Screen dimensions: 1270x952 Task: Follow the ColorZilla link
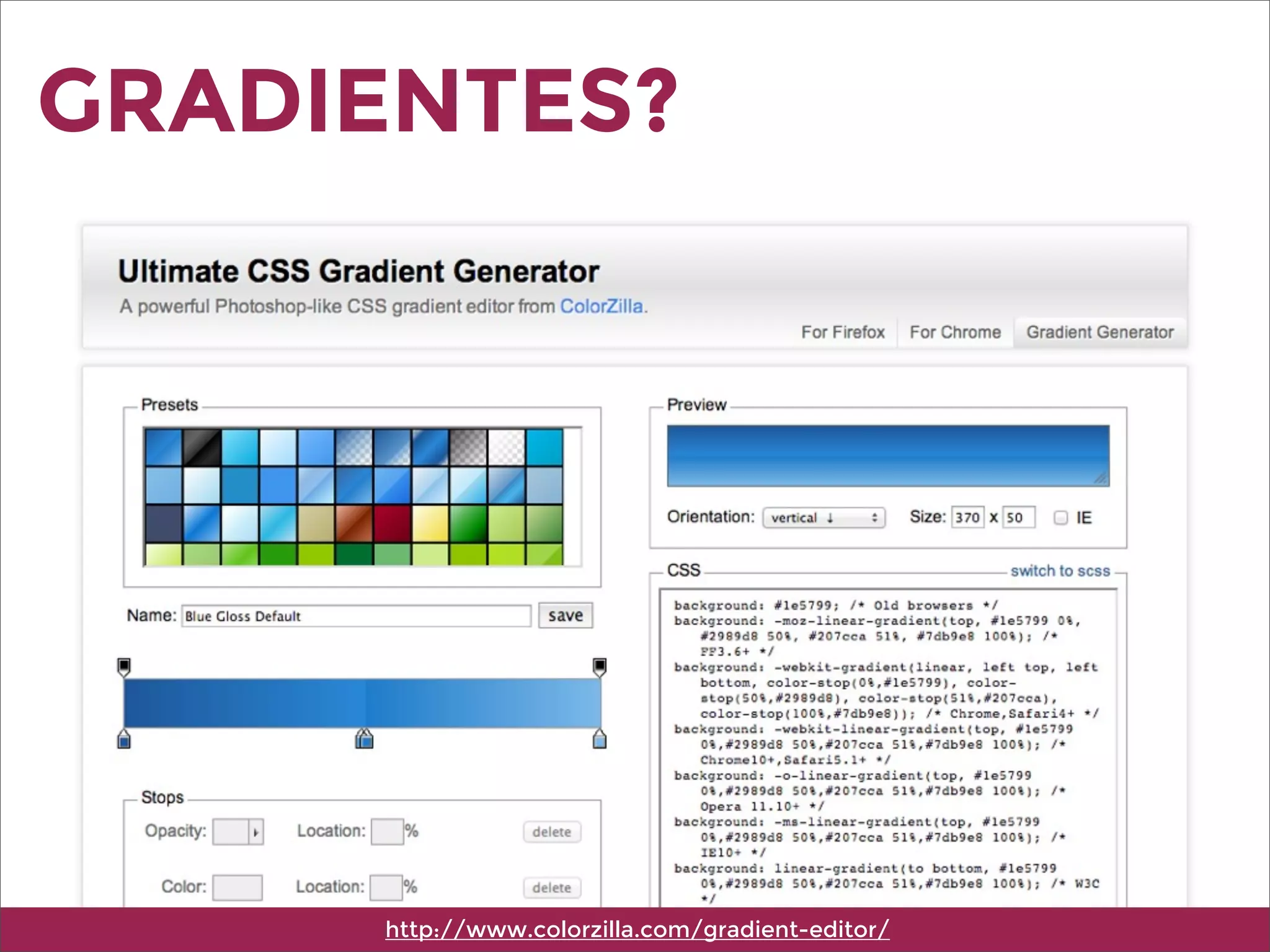602,306
